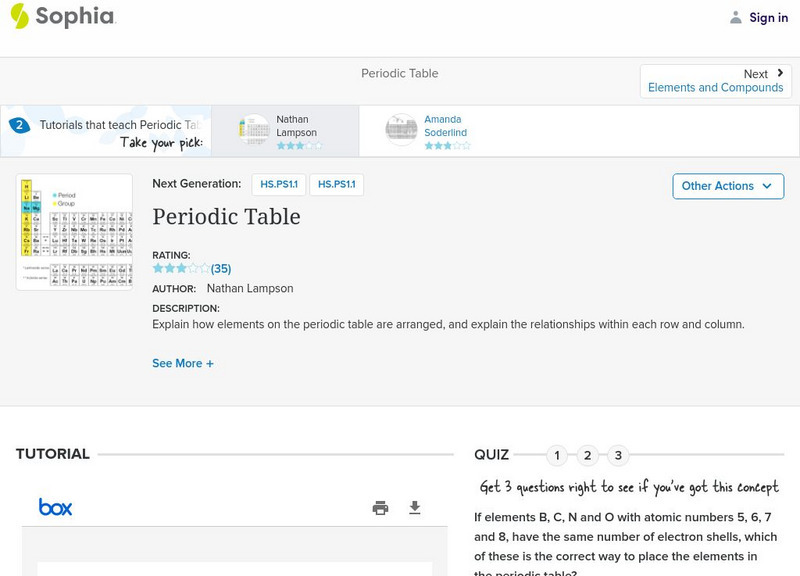This screenshot has height=576, width=800.
Task: Go to Next: Elements and Compounds
Action: tap(715, 81)
